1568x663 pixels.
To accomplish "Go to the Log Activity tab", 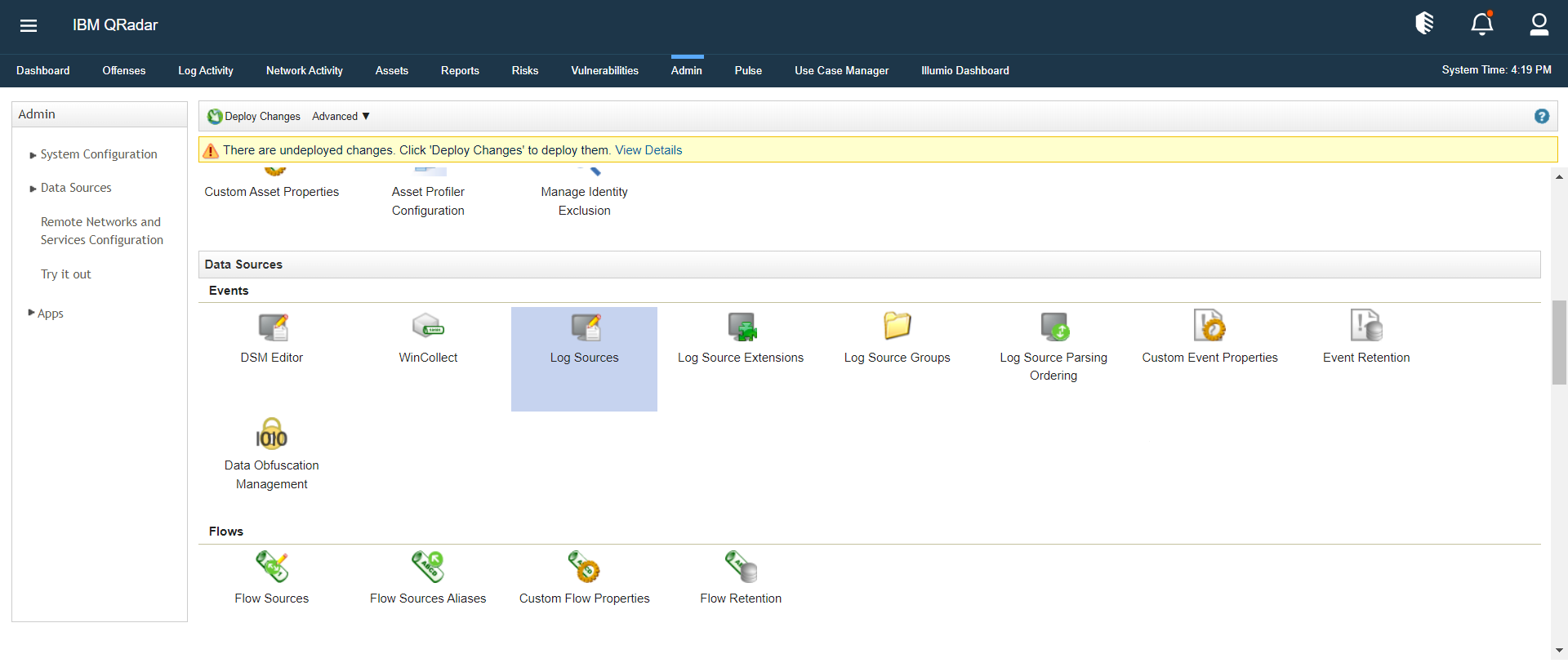I will coord(206,71).
